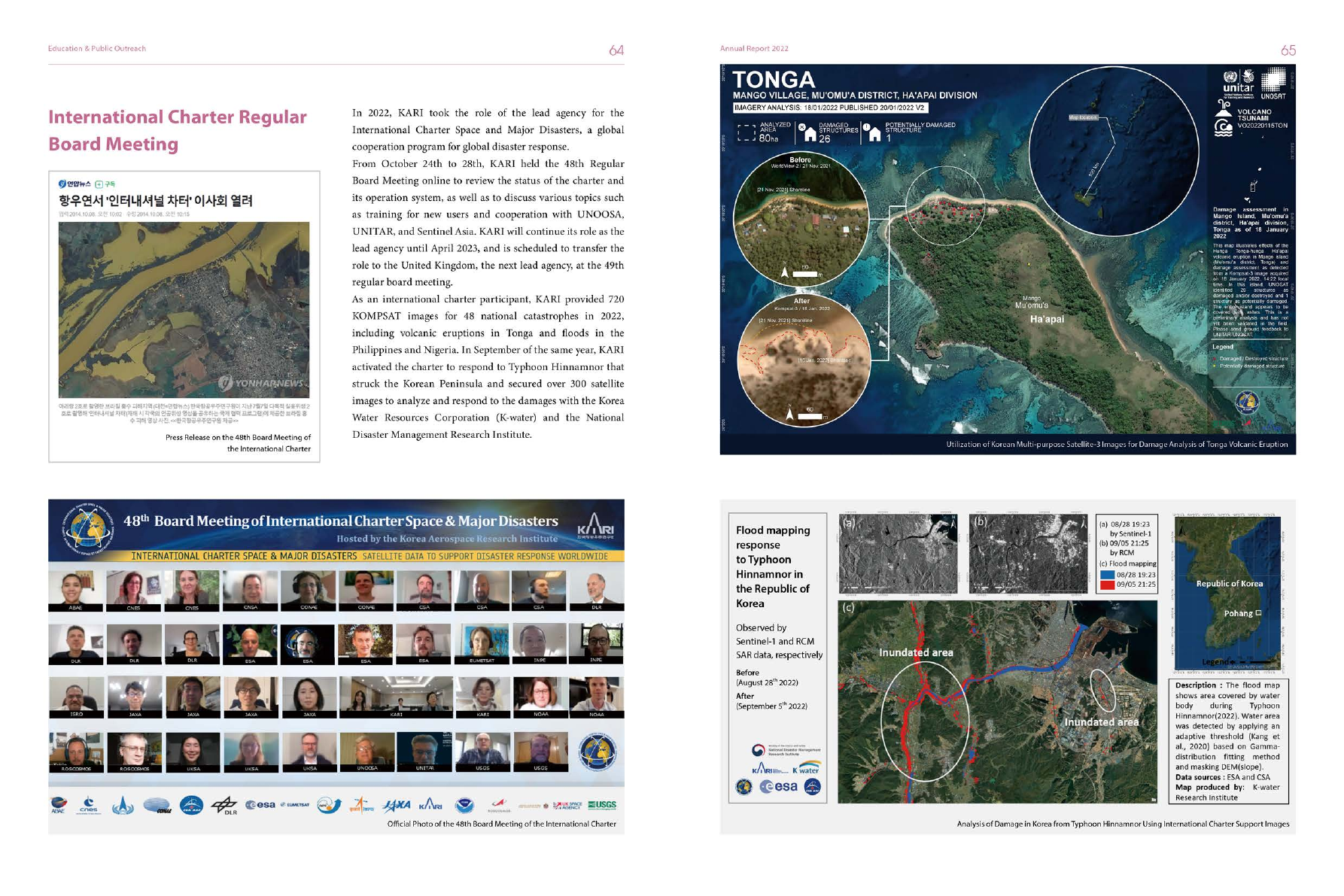Click the Pohang marker on the Korea map
The image size is (1344, 896).
pos(1258,613)
